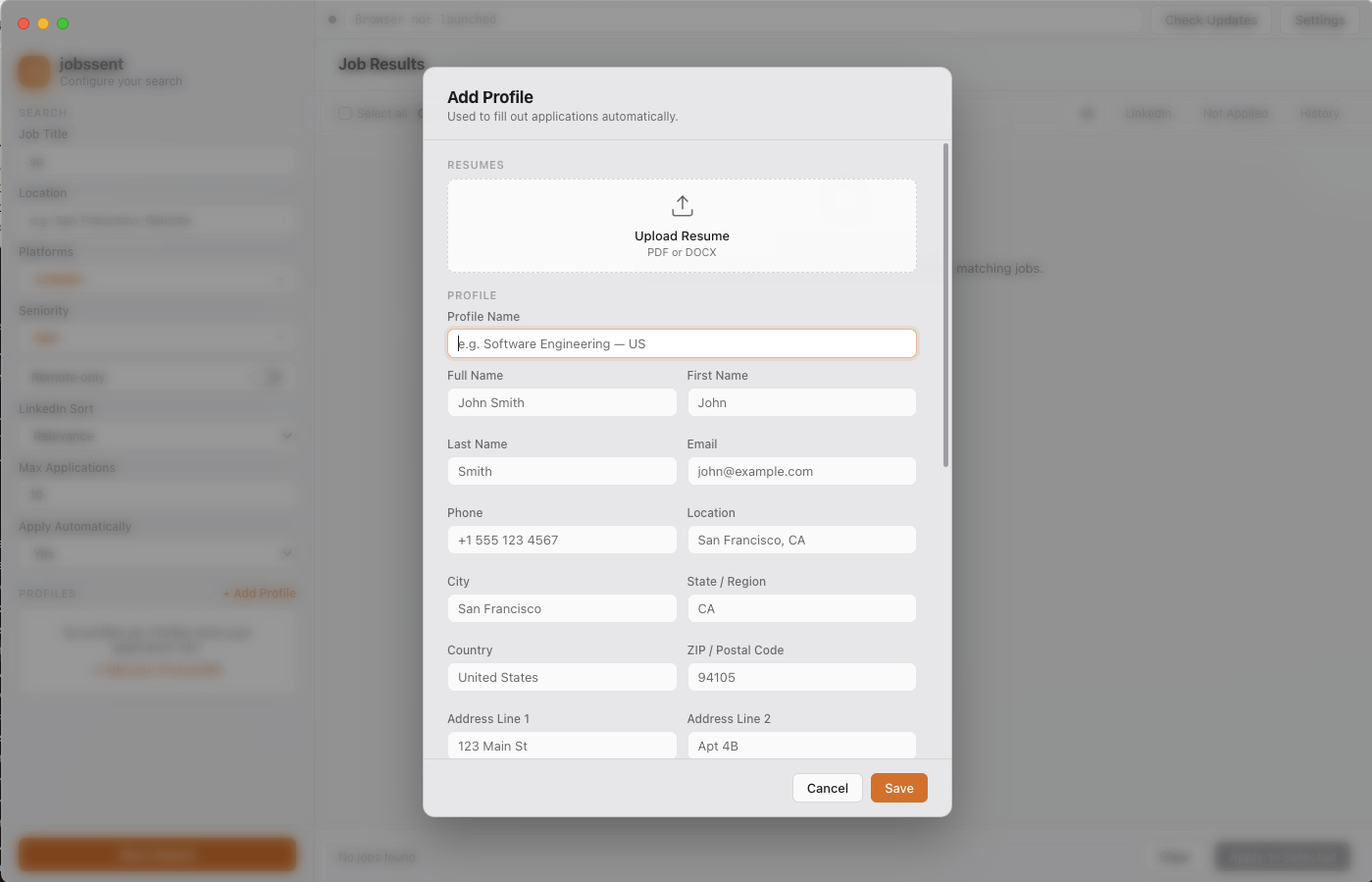Click the Country field showing United States
Screen dimensions: 1372x882
point(562,677)
